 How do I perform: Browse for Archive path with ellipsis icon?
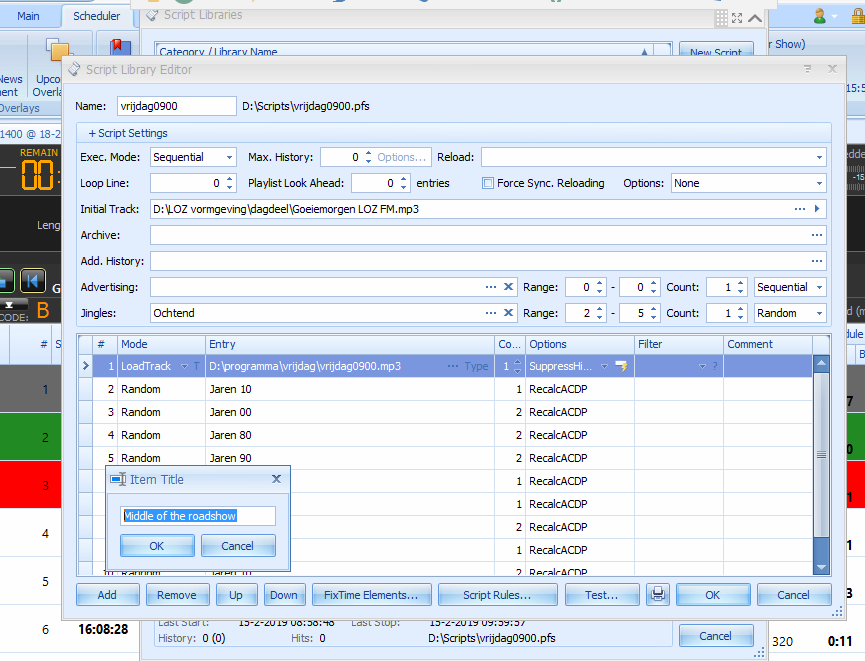tap(818, 235)
